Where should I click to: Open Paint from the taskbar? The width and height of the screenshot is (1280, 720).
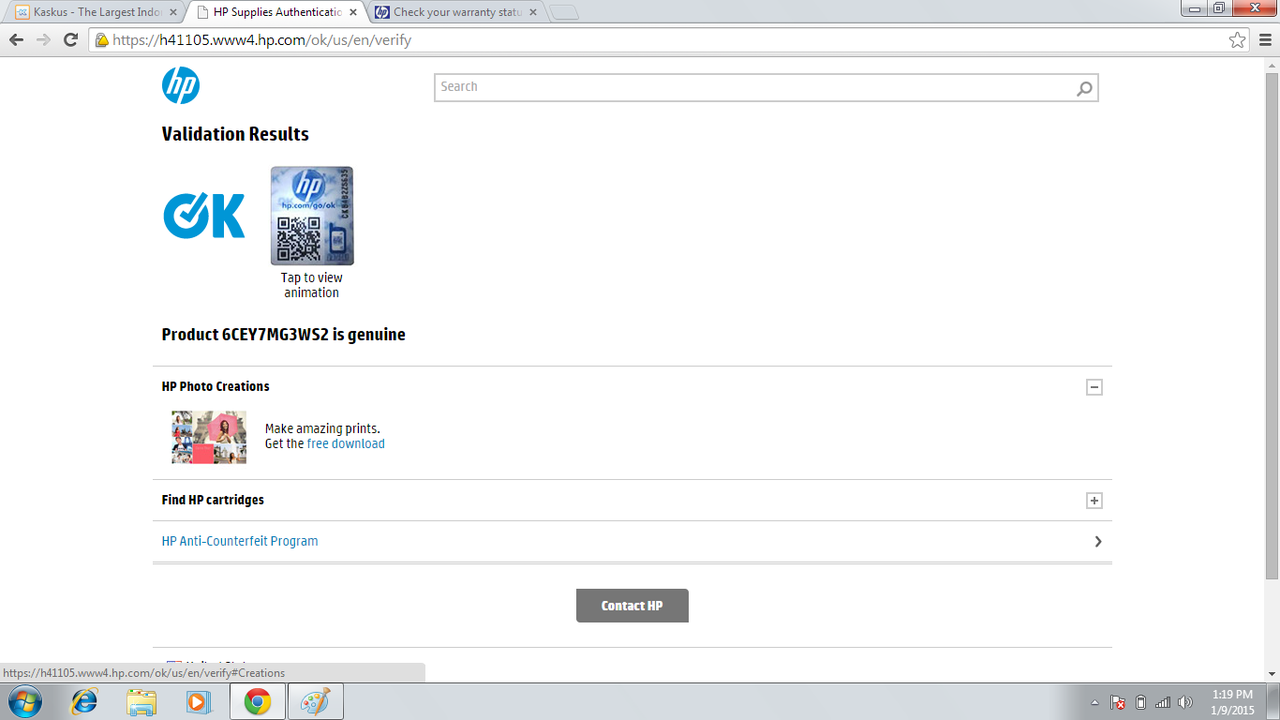coord(316,702)
